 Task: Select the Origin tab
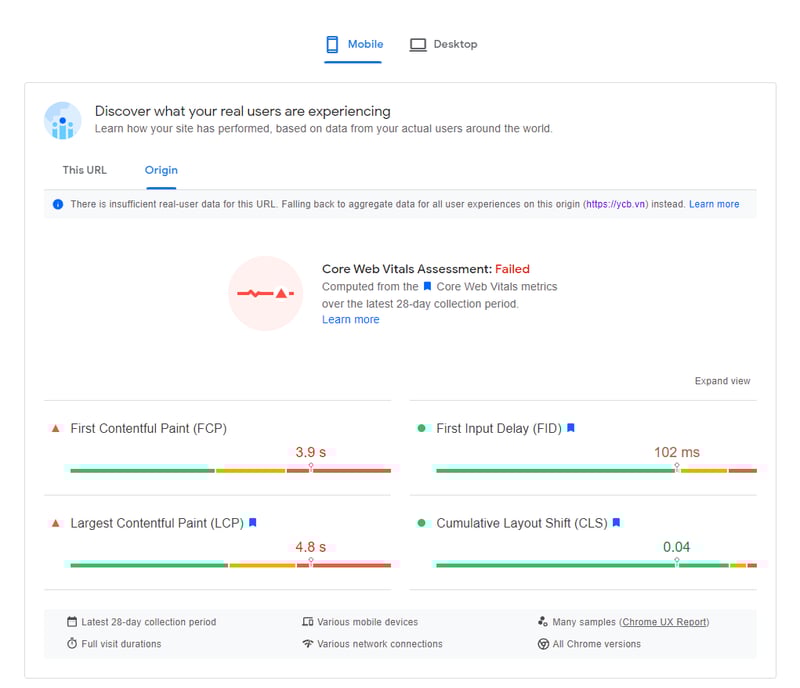pyautogui.click(x=161, y=170)
